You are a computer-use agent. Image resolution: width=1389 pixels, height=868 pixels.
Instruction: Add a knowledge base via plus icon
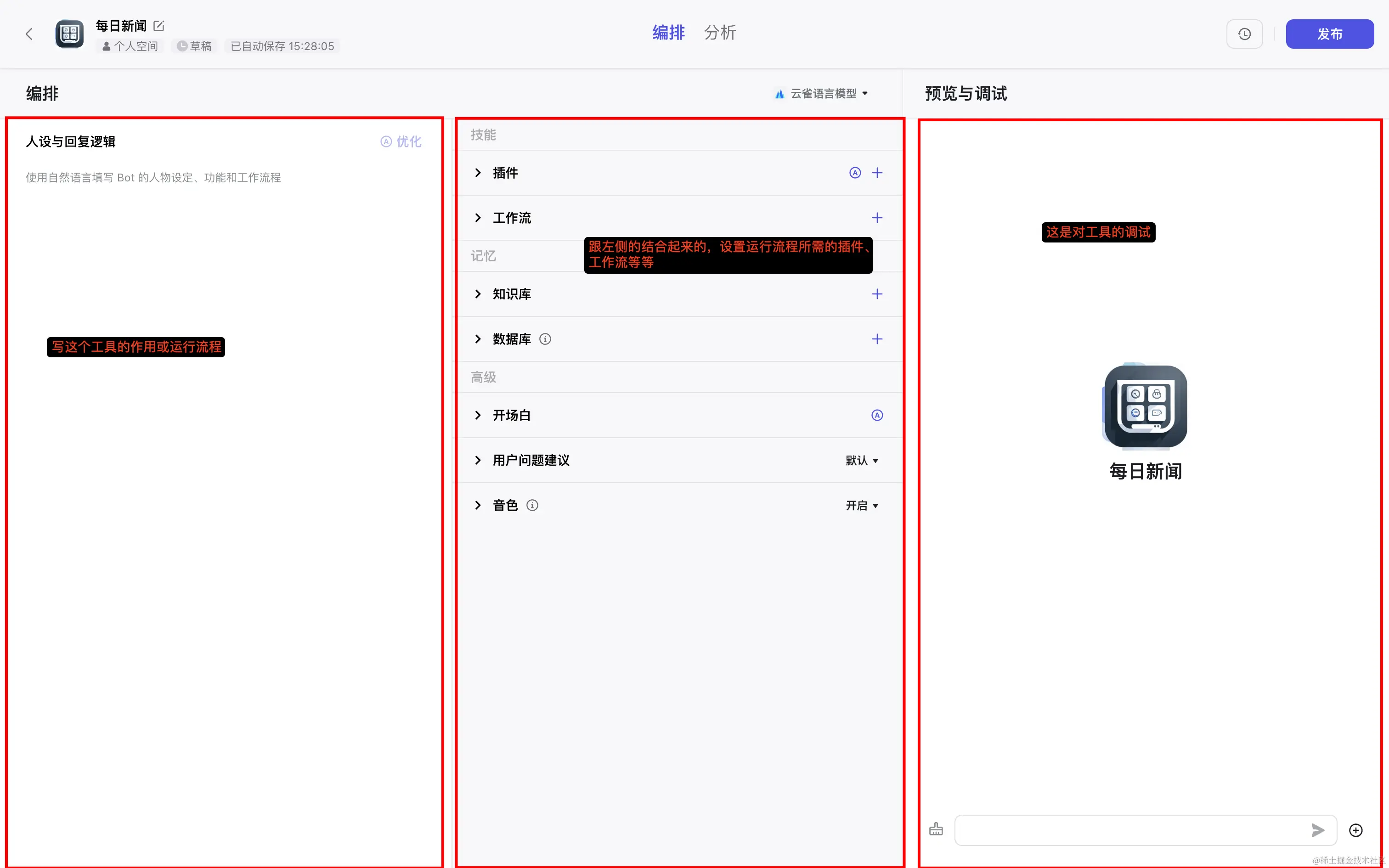877,294
